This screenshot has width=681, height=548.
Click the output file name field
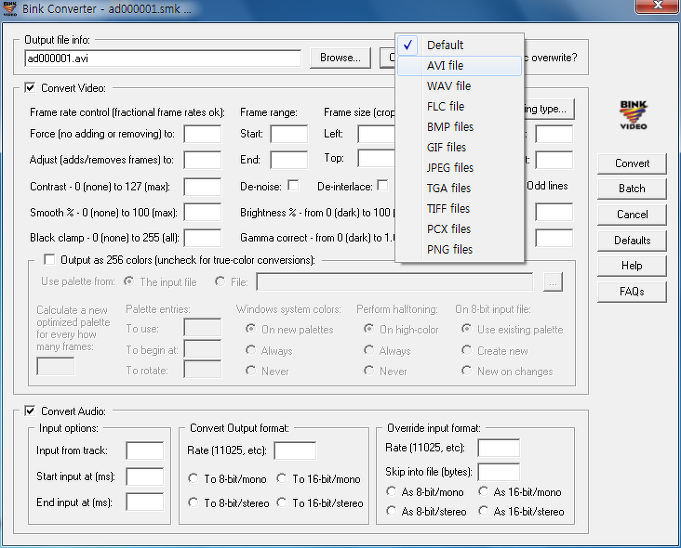[x=163, y=58]
